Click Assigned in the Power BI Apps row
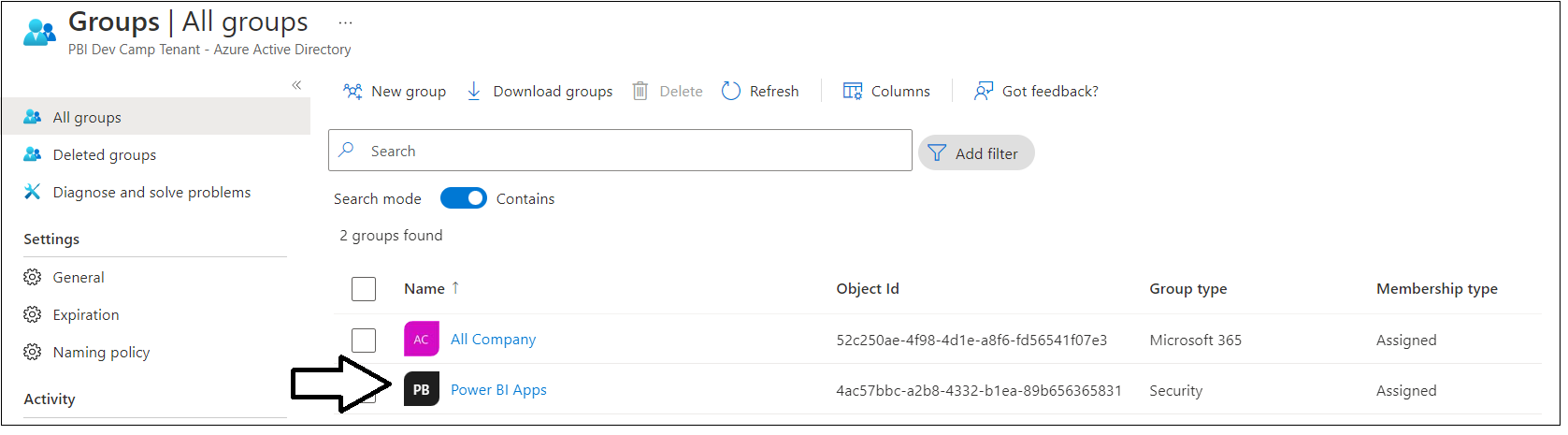 tap(1406, 391)
